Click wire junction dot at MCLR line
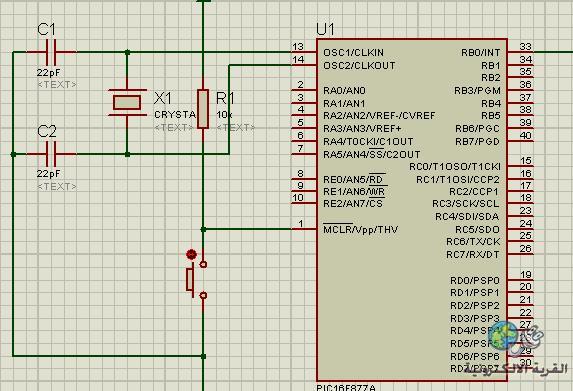573x391 pixels. click(203, 229)
